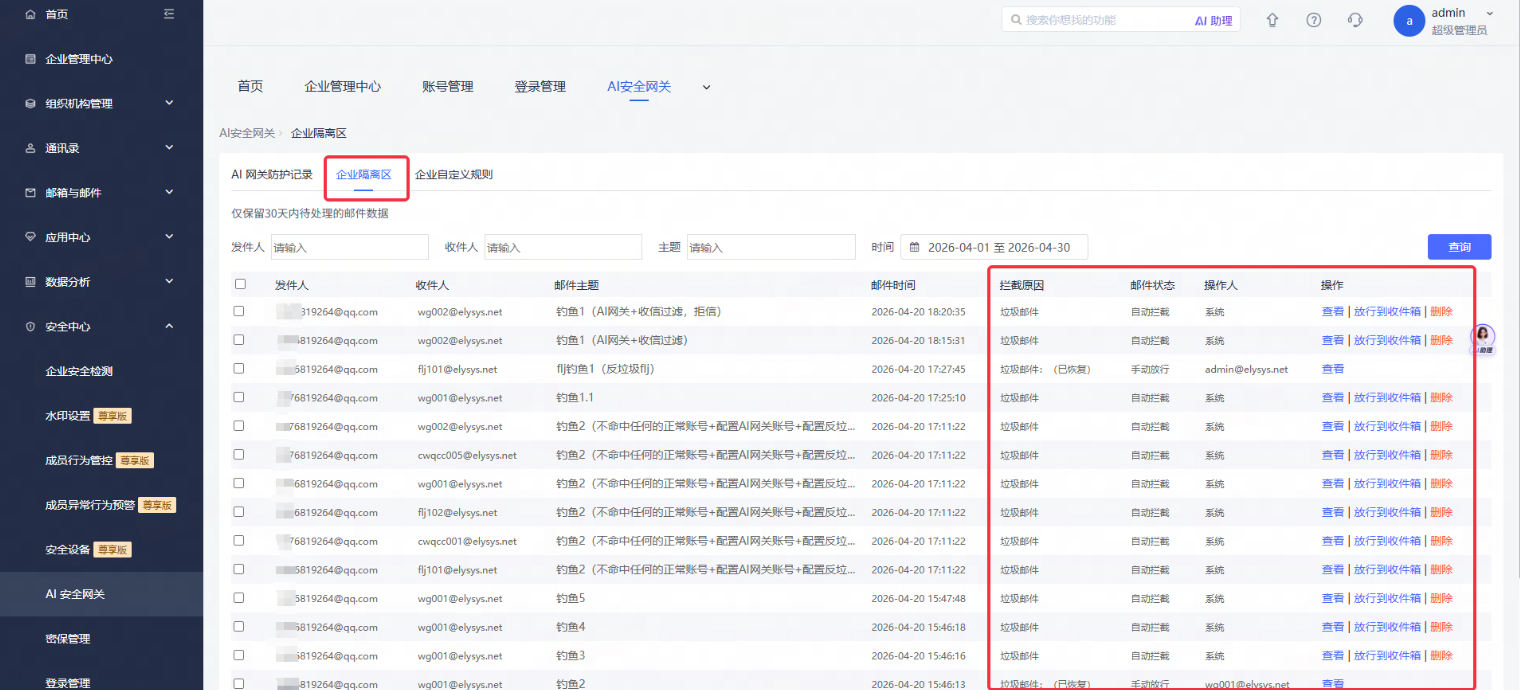Check the row with subject 钓鱼5
1520x690 pixels.
[239, 598]
